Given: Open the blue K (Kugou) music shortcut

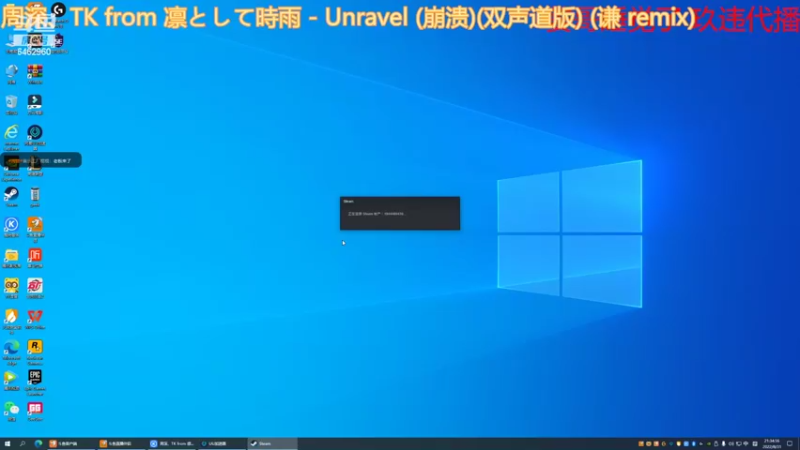Looking at the screenshot, I should 11,227.
